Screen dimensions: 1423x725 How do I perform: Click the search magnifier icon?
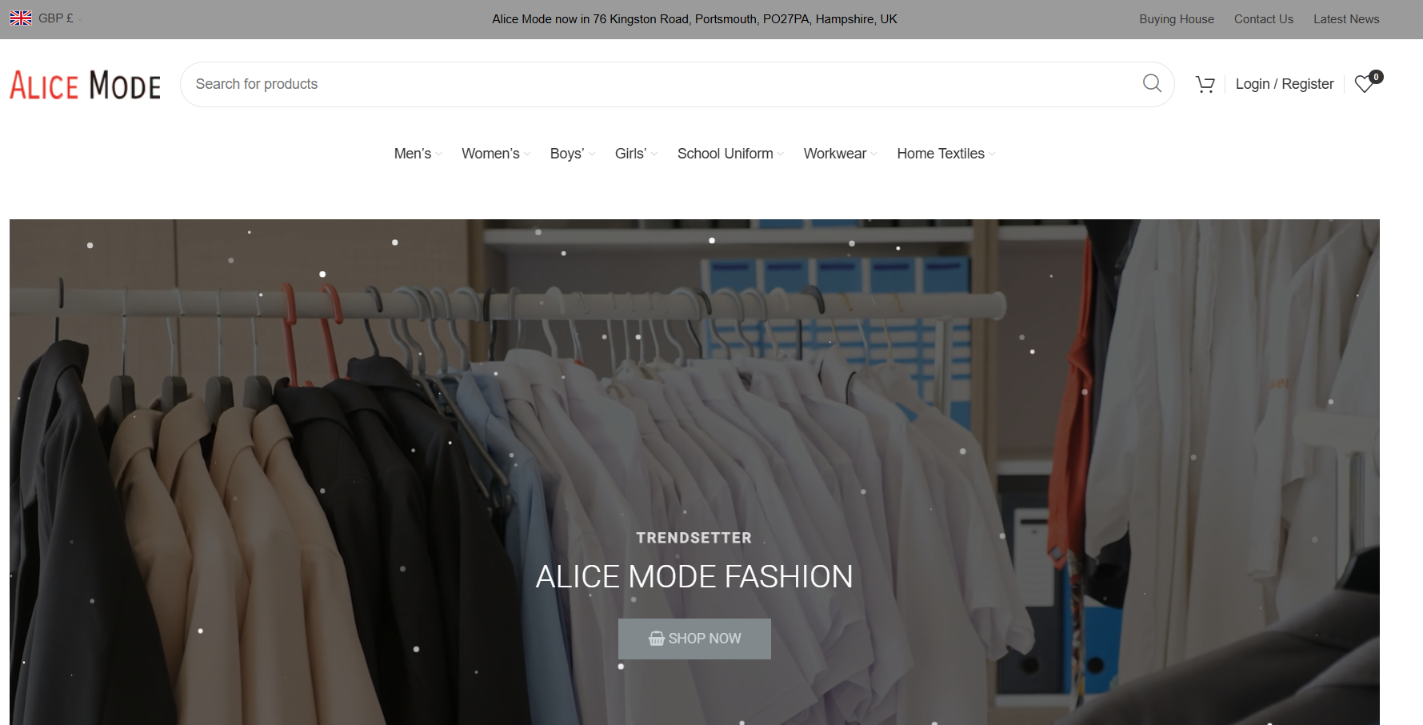pyautogui.click(x=1152, y=84)
